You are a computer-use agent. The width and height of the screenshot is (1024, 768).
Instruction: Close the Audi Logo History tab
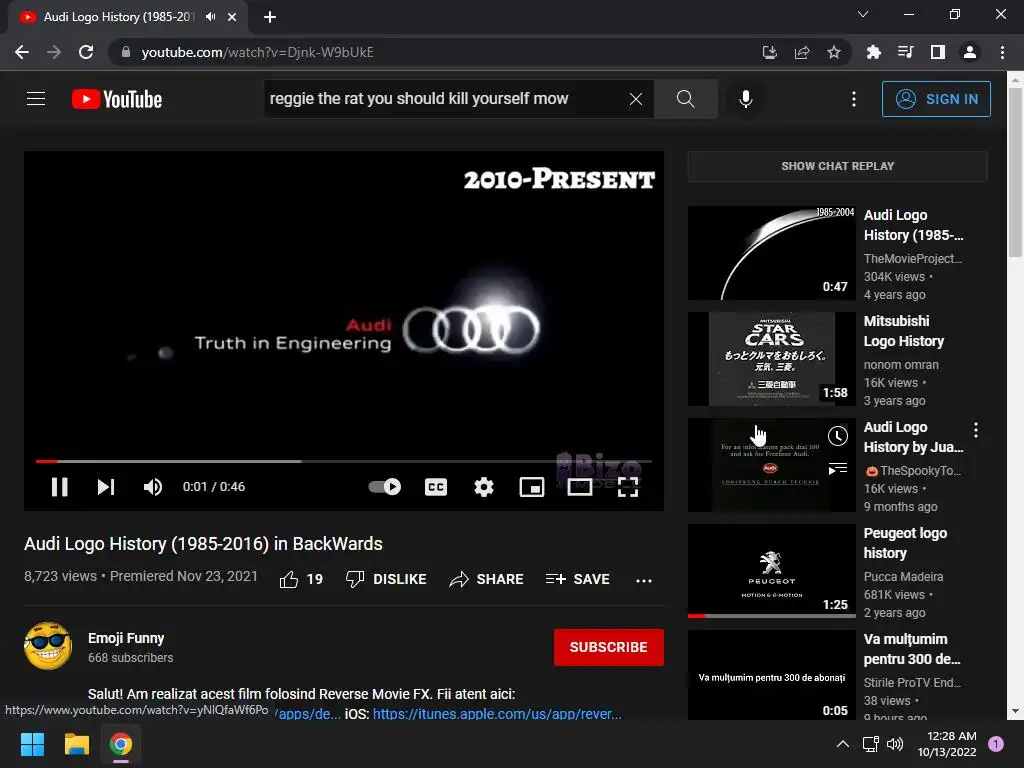click(232, 17)
